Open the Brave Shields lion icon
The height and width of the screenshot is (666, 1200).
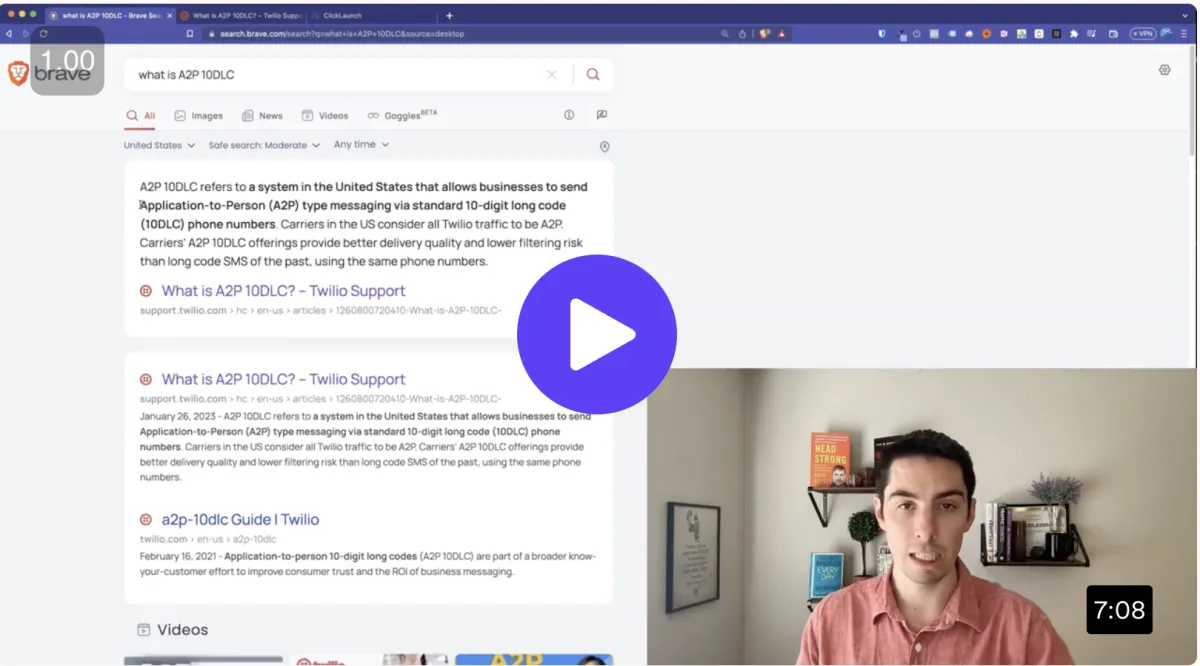pos(764,33)
